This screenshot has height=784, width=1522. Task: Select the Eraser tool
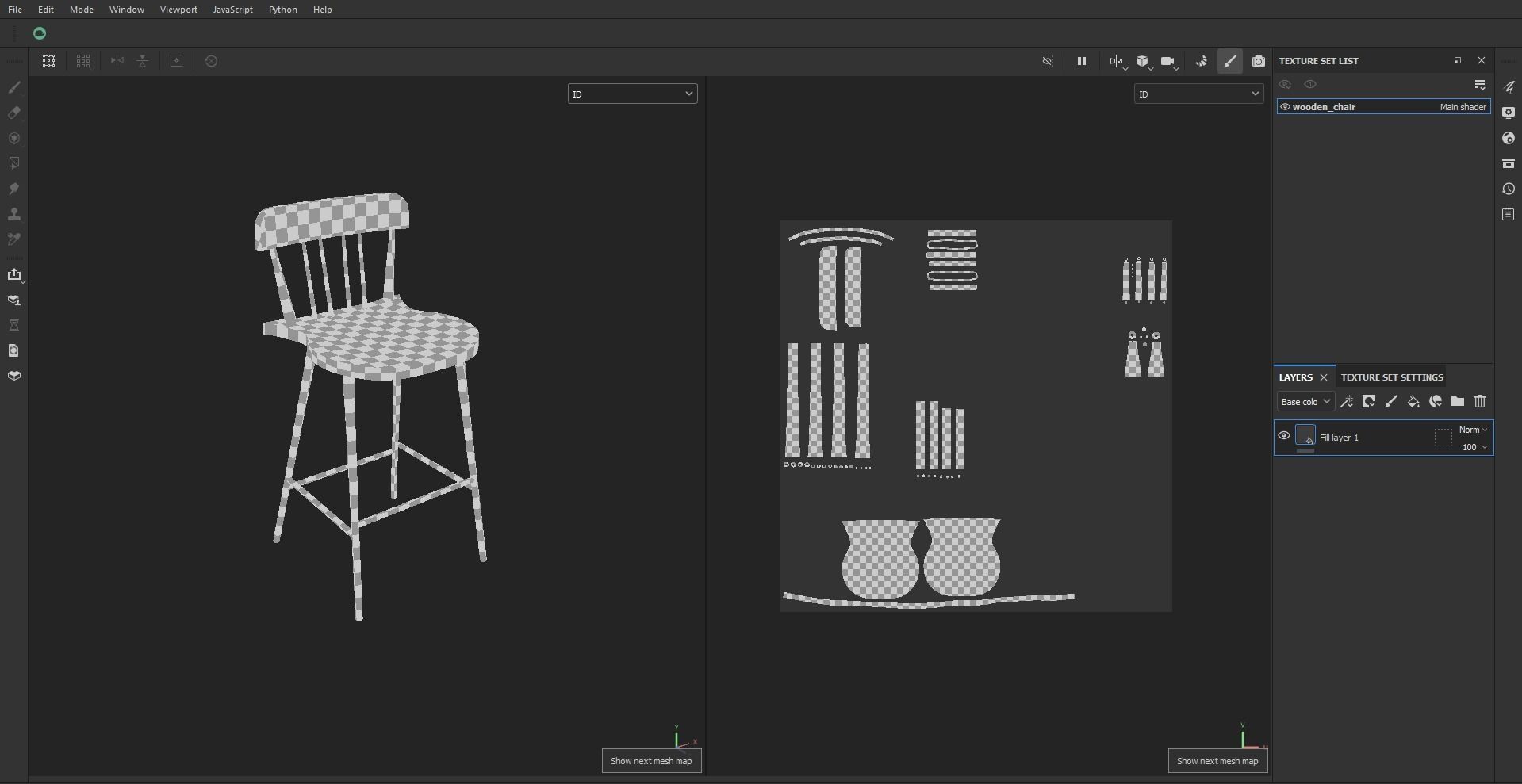[x=14, y=113]
